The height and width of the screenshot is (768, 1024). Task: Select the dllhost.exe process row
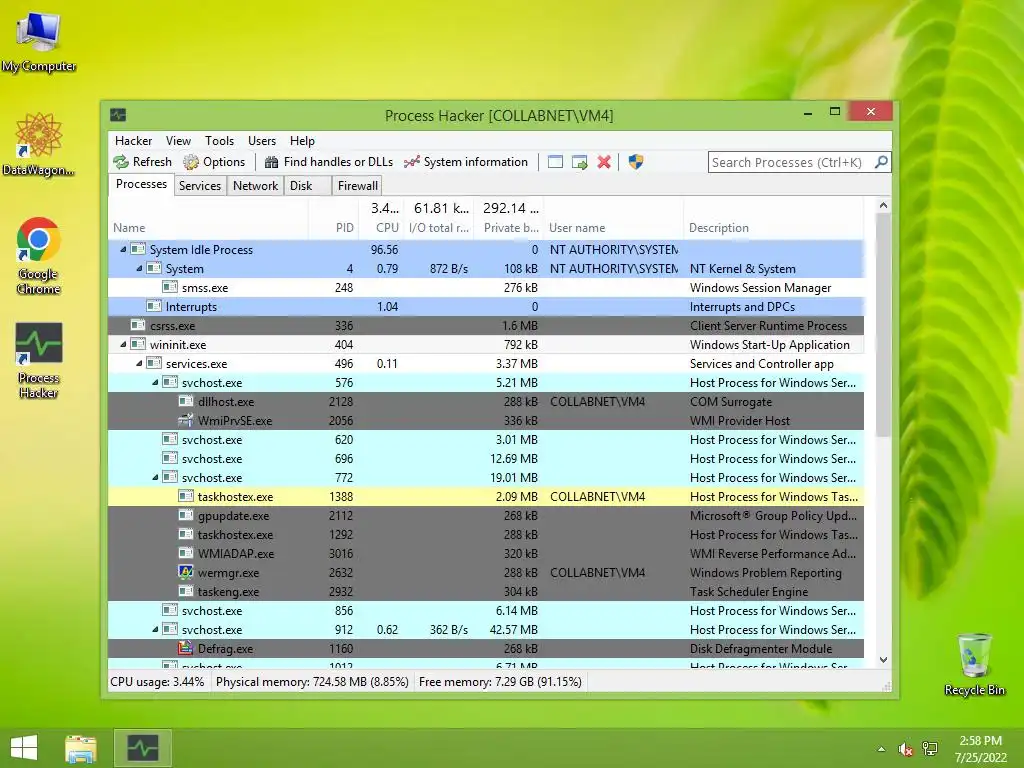click(486, 402)
